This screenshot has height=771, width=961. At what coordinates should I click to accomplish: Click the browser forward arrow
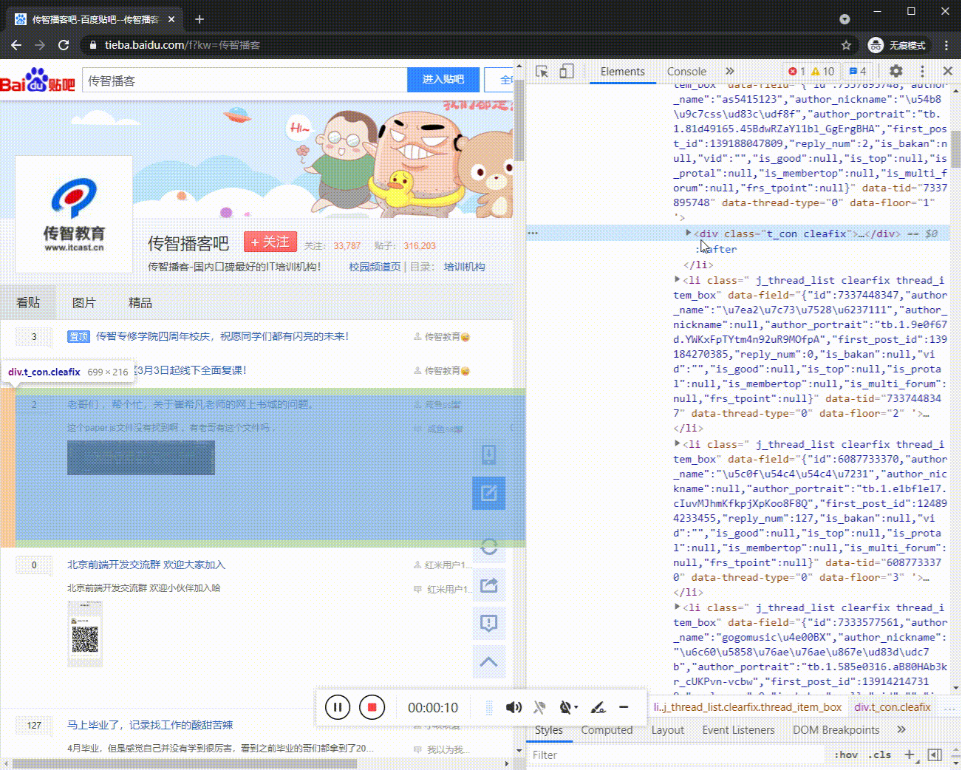40,45
